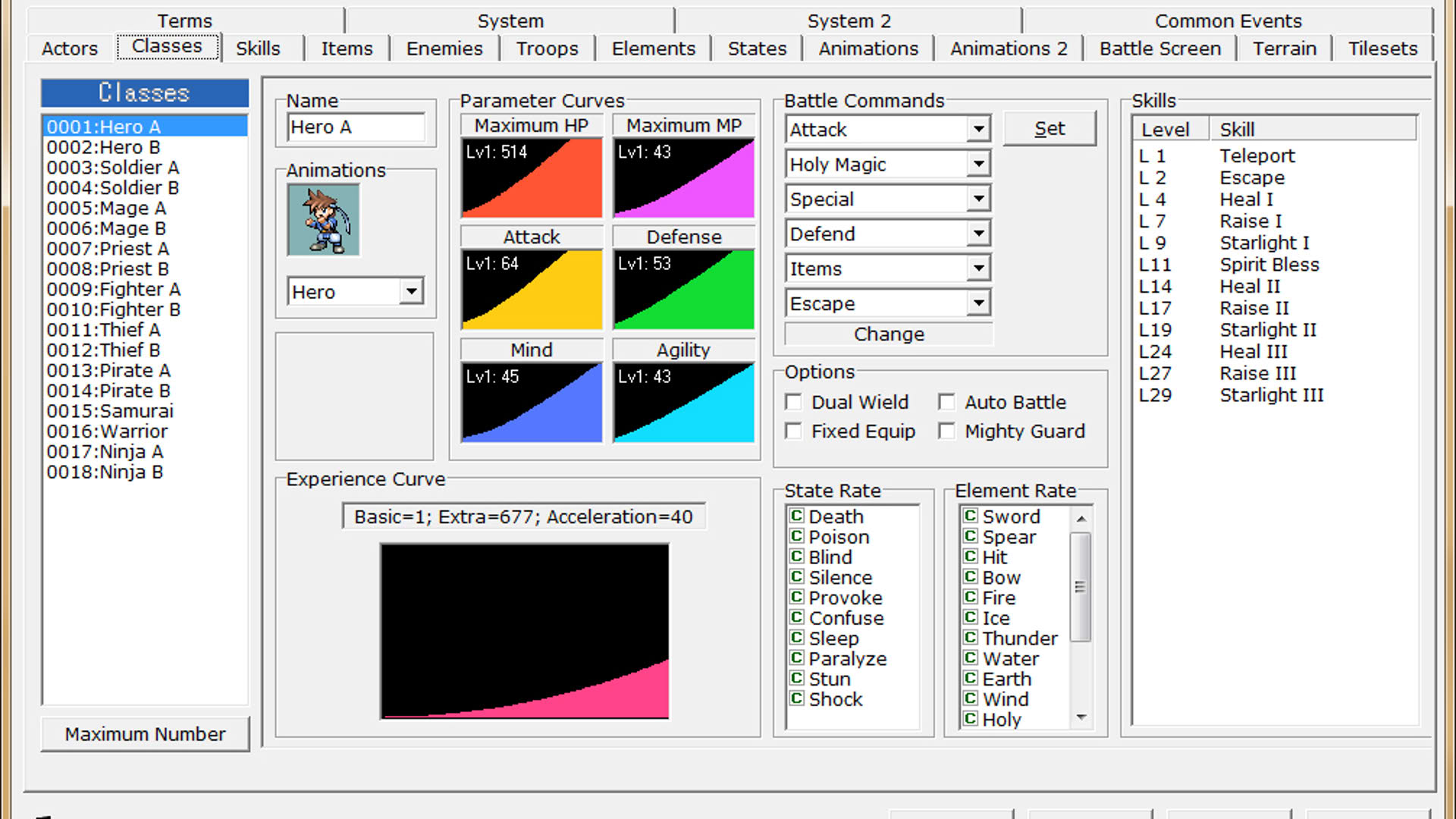Click the Holy element rate C icon
This screenshot has height=819, width=1456.
pos(970,718)
